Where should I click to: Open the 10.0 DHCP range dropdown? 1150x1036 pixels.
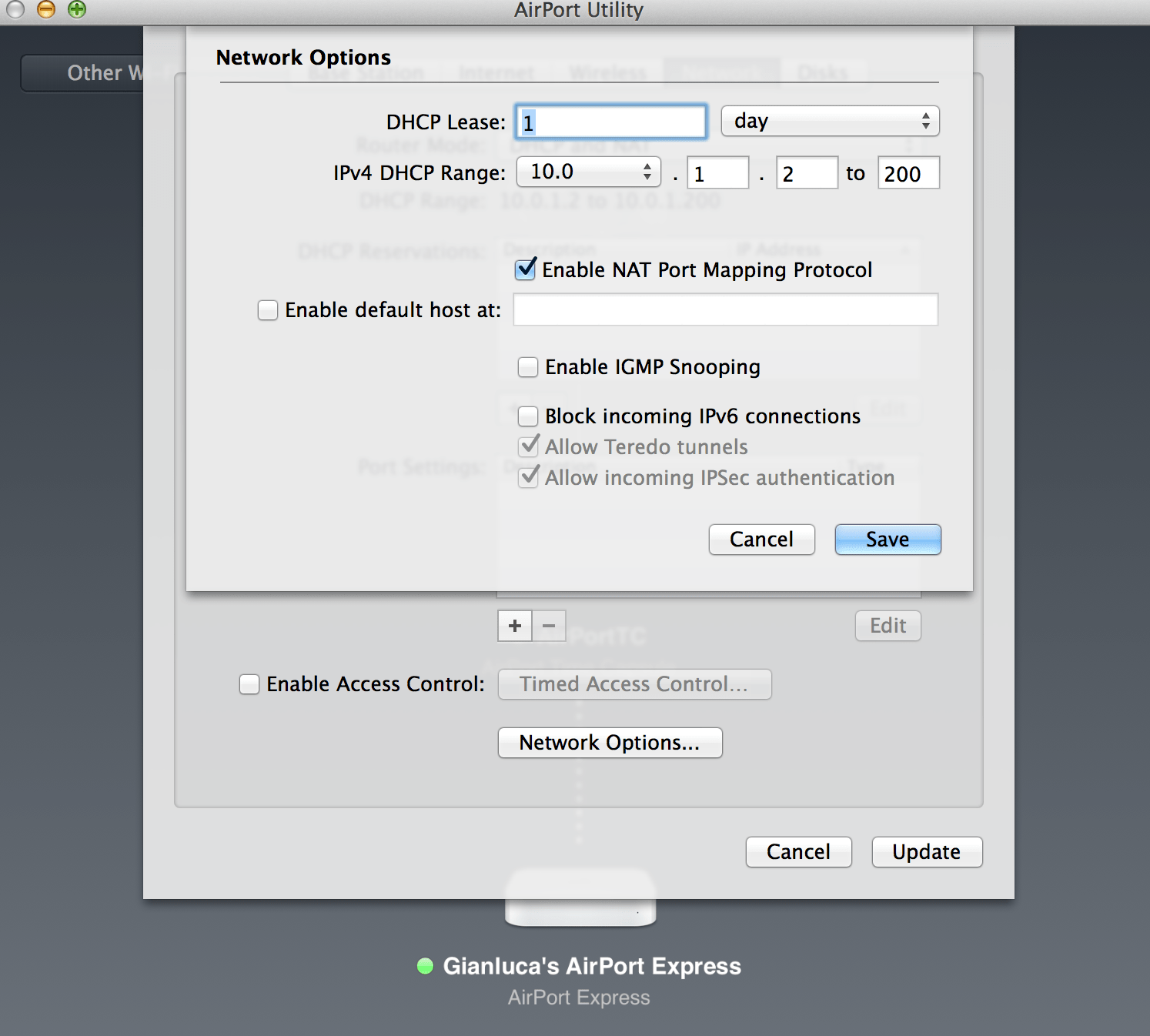(588, 172)
